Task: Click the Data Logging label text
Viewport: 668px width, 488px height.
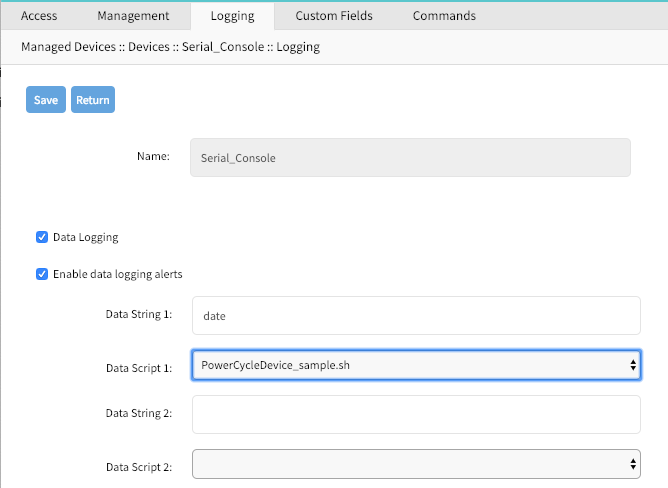Action: pyautogui.click(x=86, y=237)
